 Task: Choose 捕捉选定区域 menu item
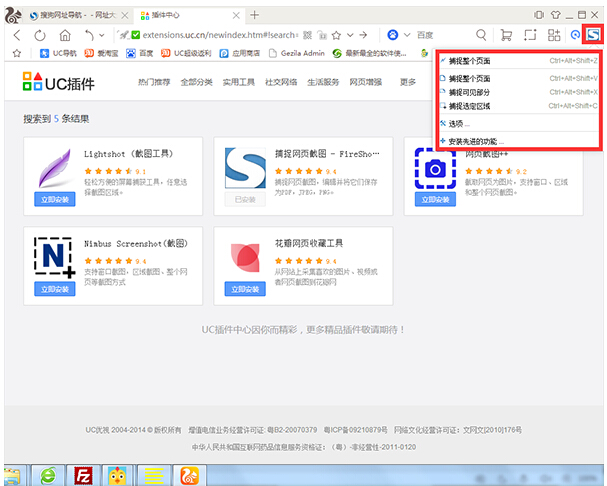[x=519, y=106]
